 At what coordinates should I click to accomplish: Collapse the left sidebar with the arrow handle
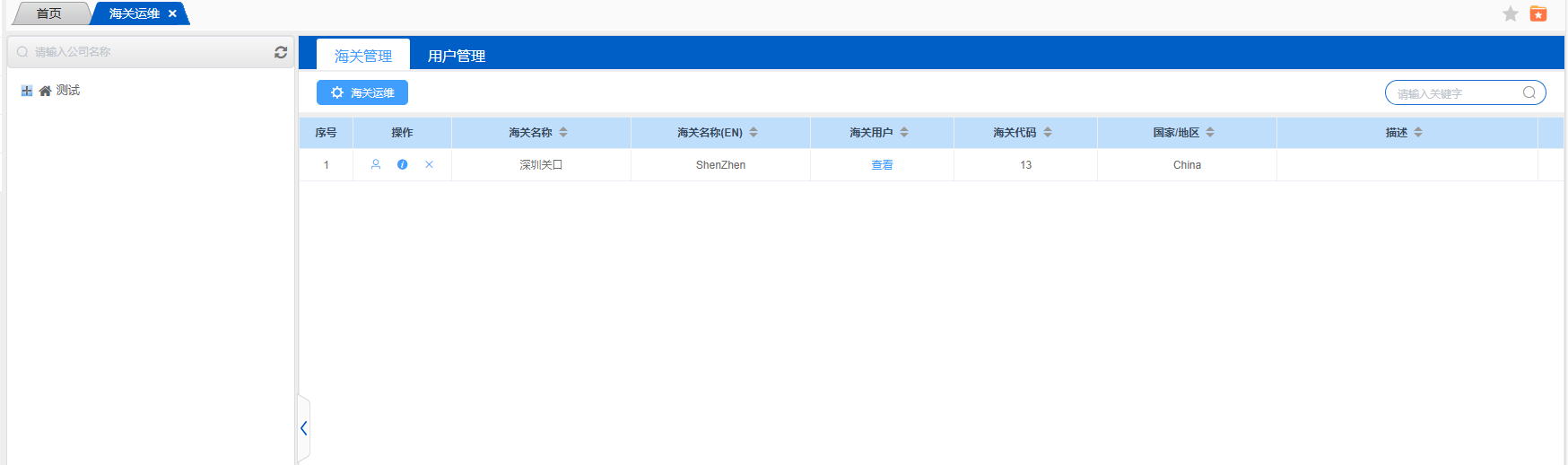coord(303,428)
